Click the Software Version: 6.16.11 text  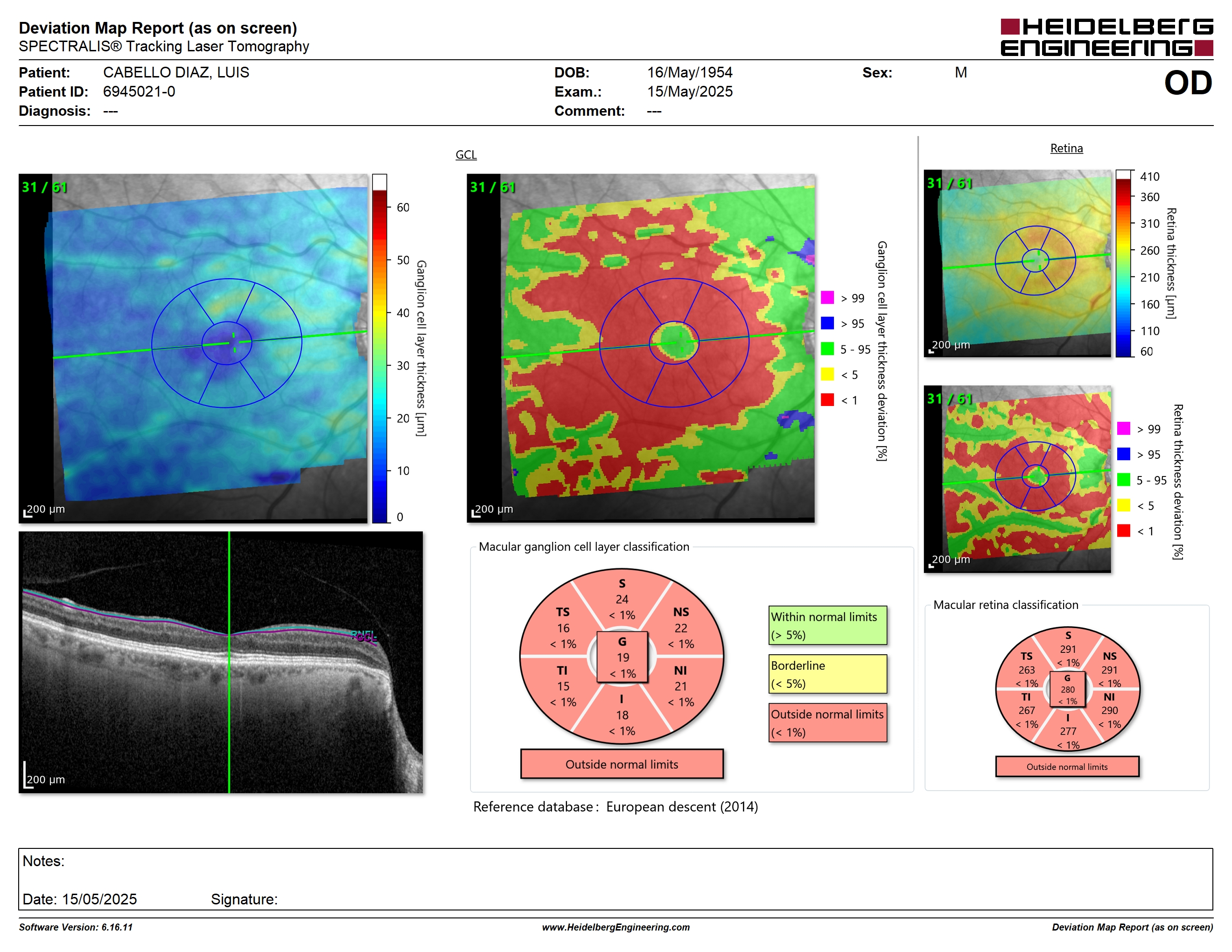pyautogui.click(x=76, y=927)
